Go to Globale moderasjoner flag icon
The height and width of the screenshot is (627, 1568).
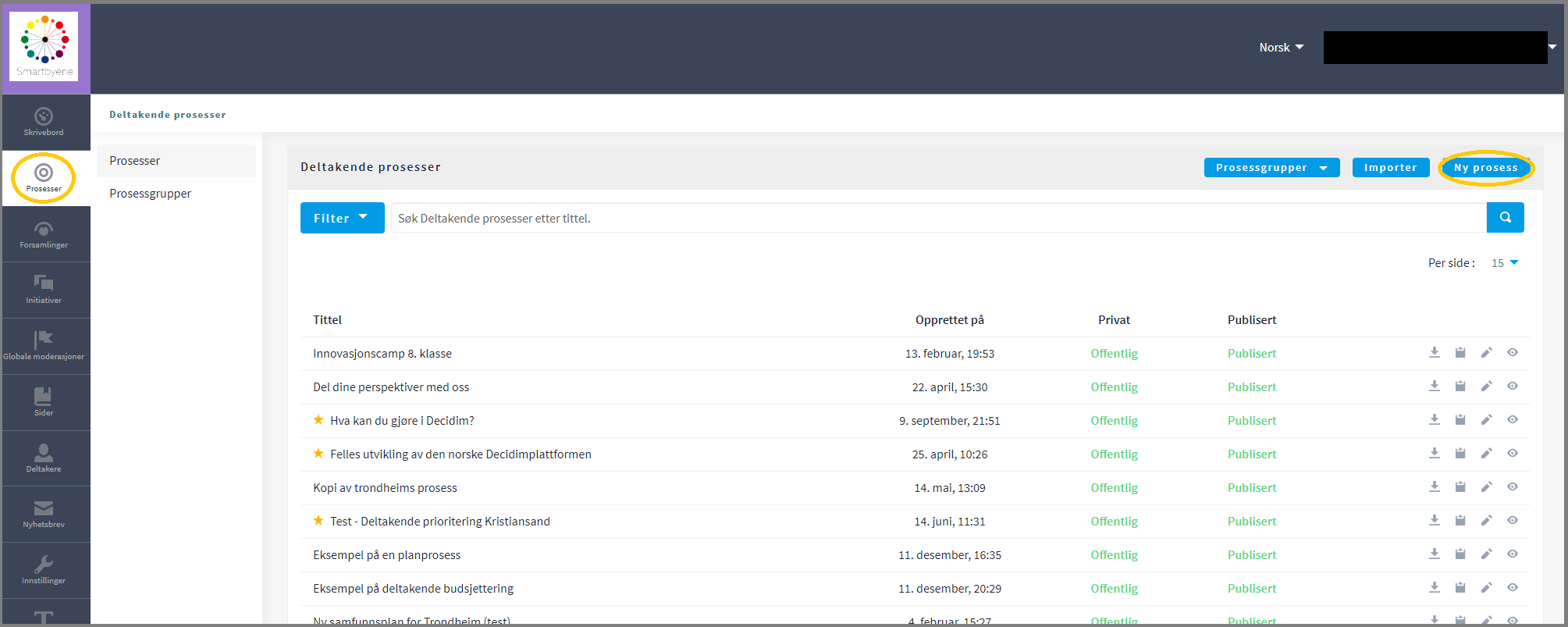44,340
